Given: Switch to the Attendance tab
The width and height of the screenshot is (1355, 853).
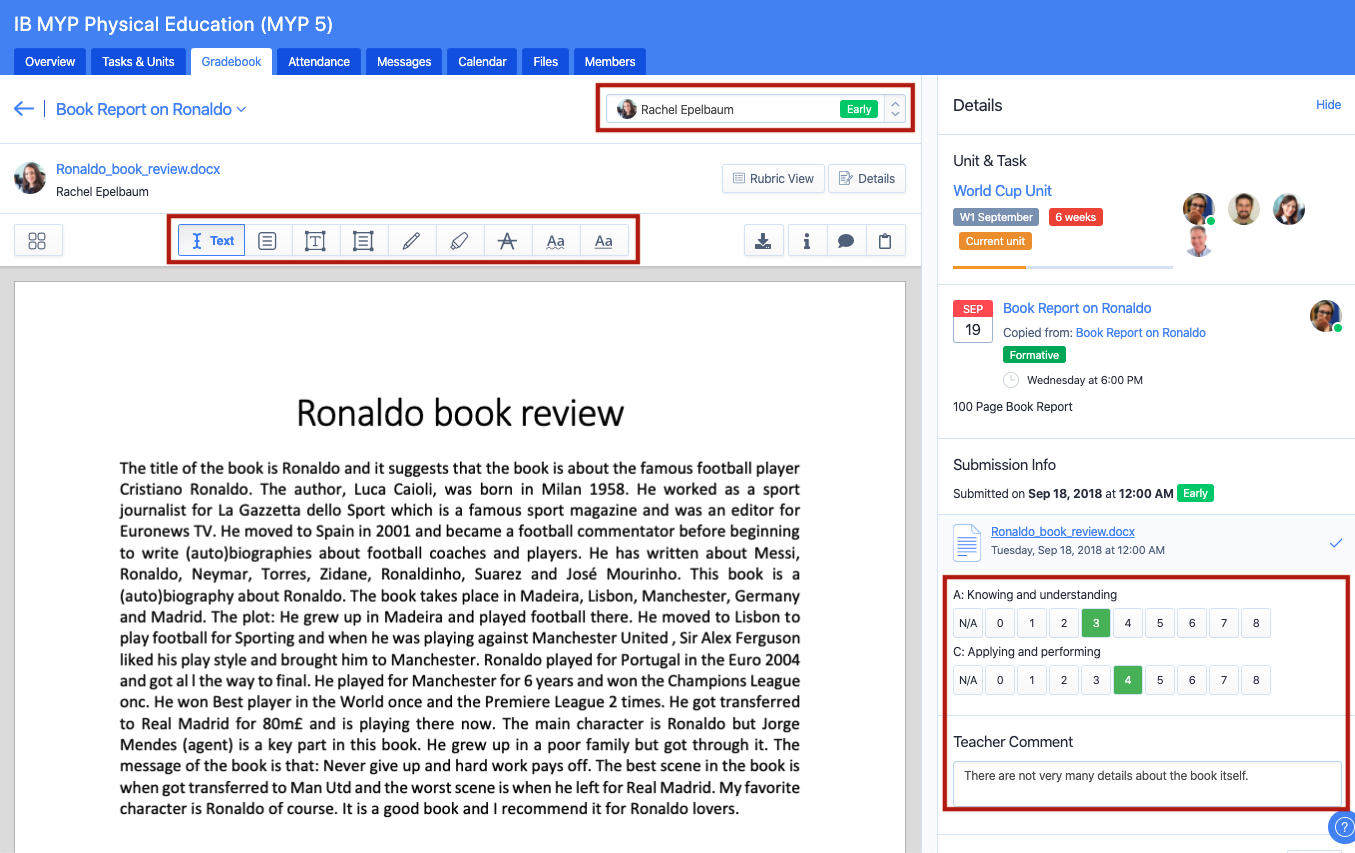Looking at the screenshot, I should tap(319, 62).
